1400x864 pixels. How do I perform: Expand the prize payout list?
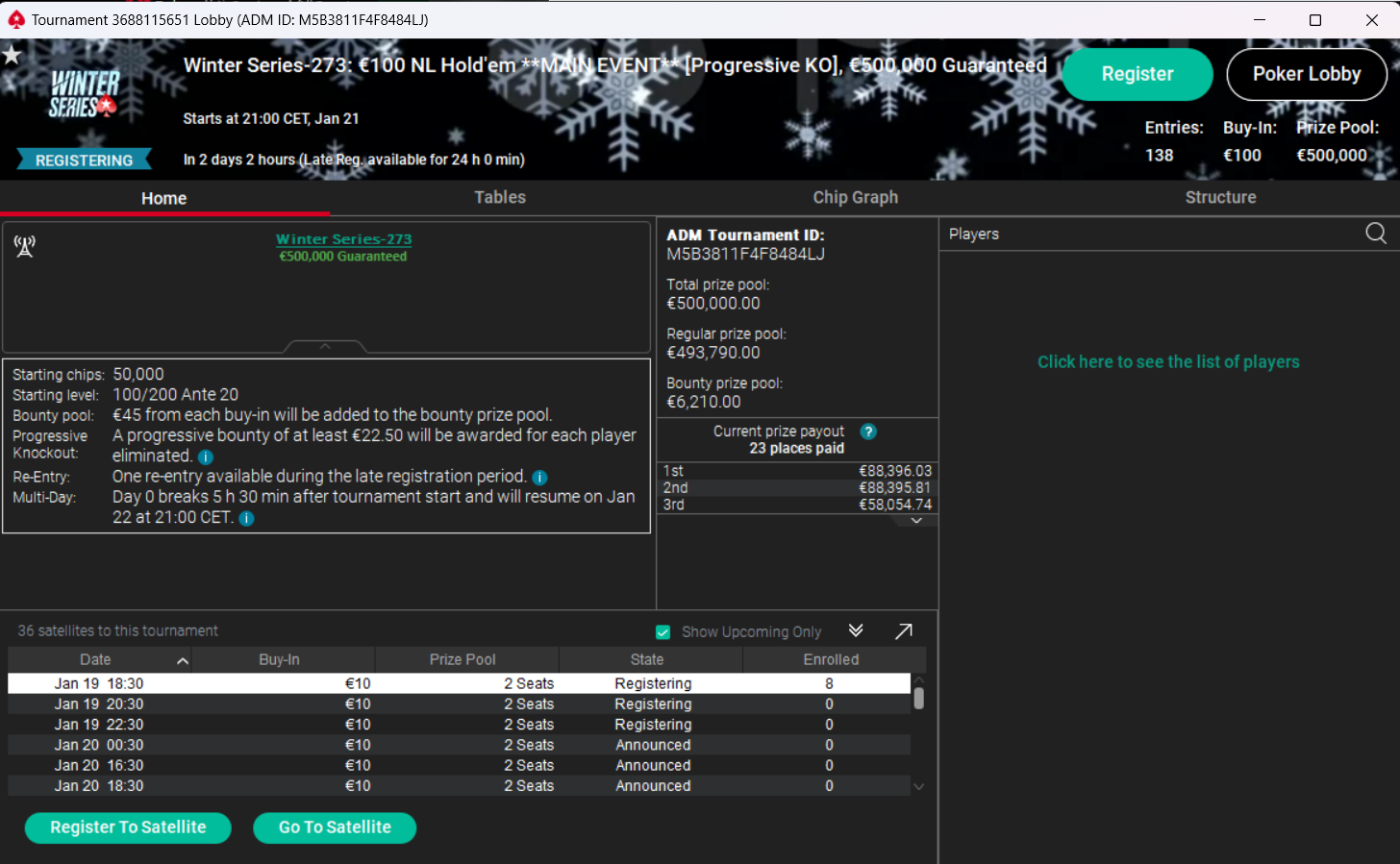[x=916, y=521]
